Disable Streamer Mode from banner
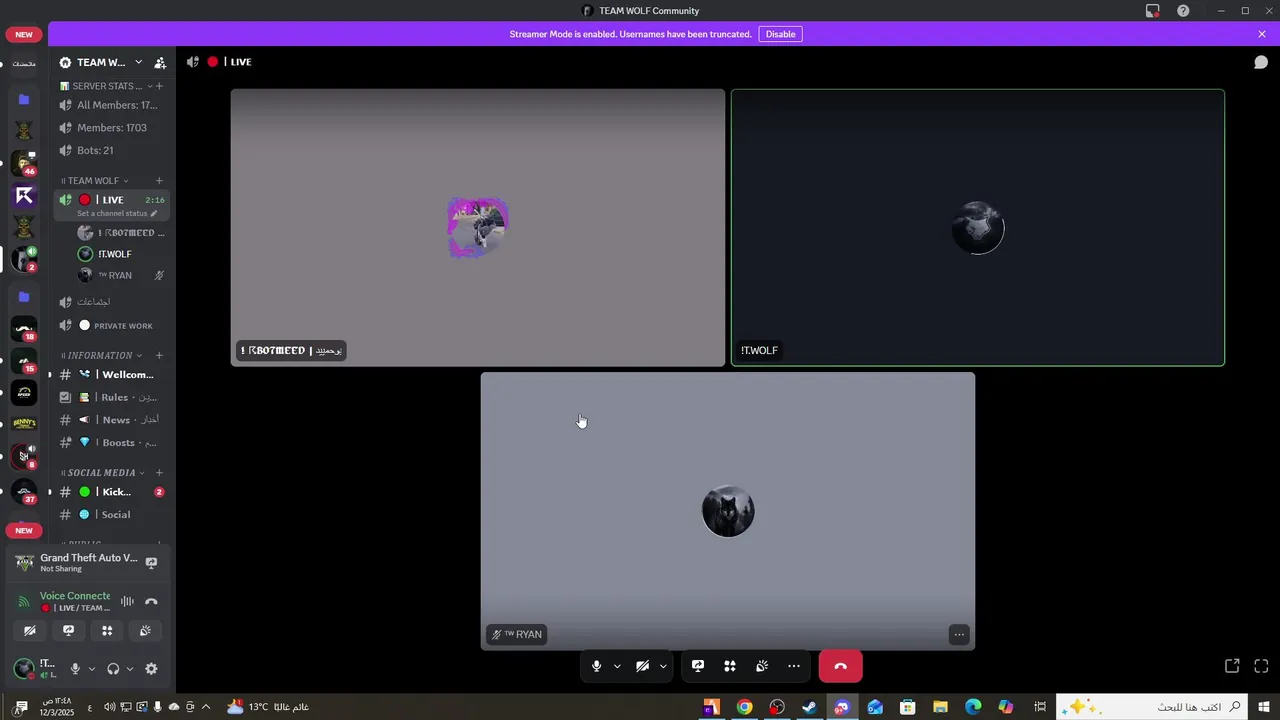 780,34
